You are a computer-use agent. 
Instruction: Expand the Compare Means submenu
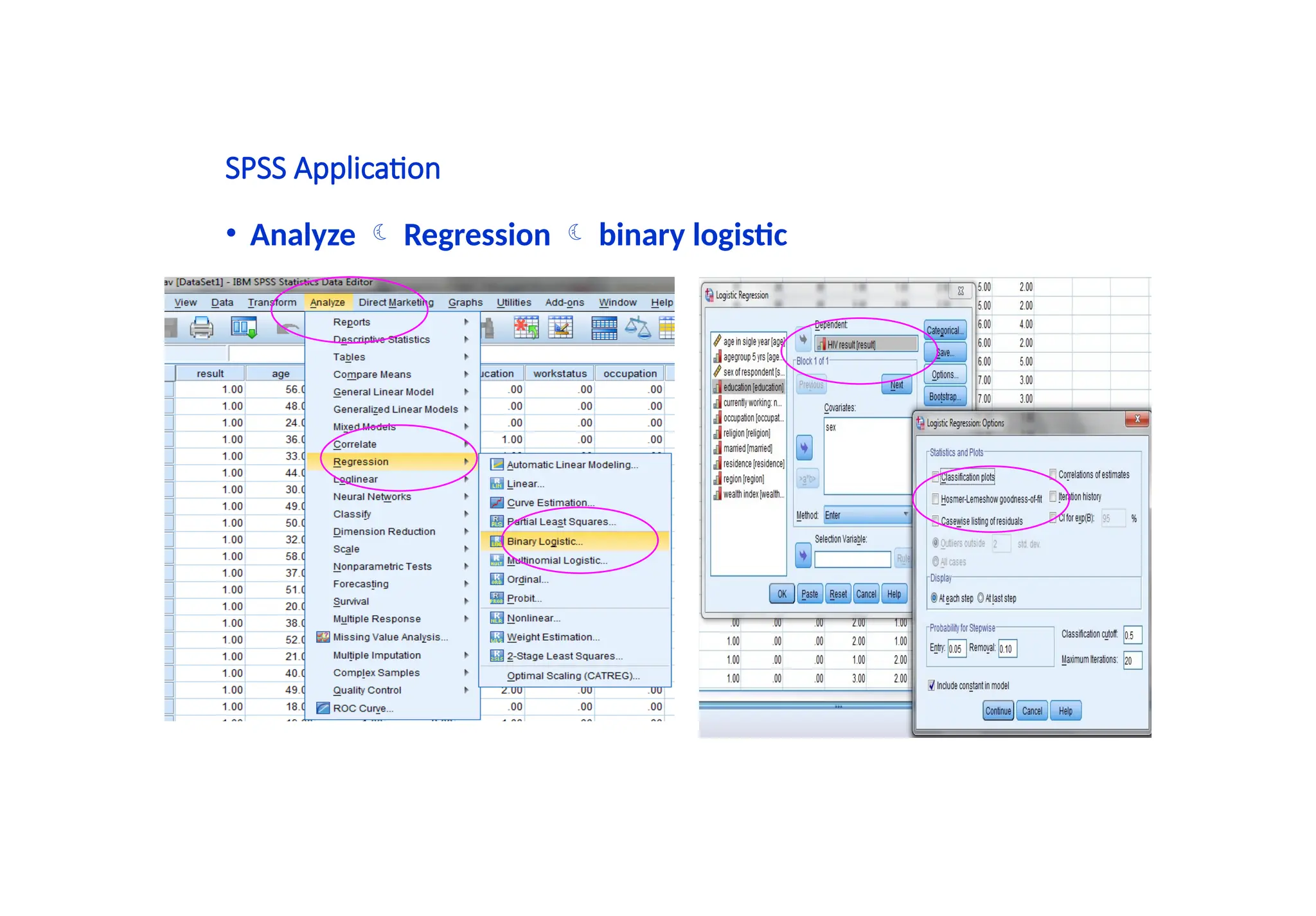click(467, 373)
